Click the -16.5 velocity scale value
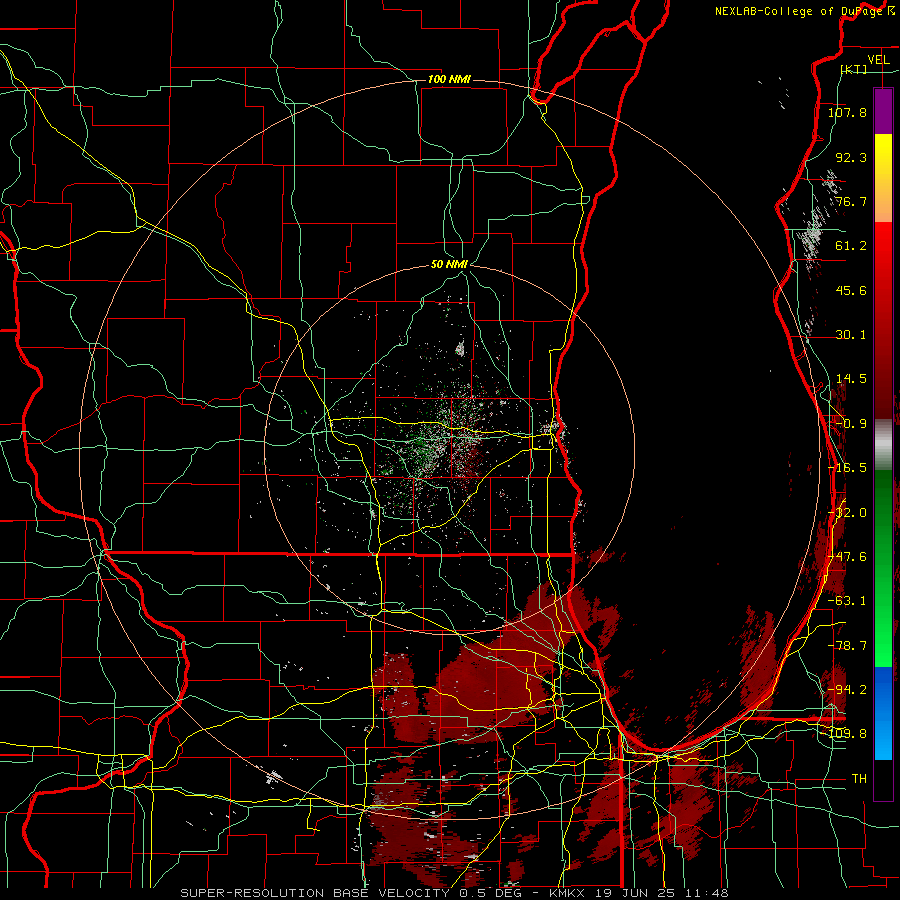Screen dimensions: 900x900 point(847,468)
